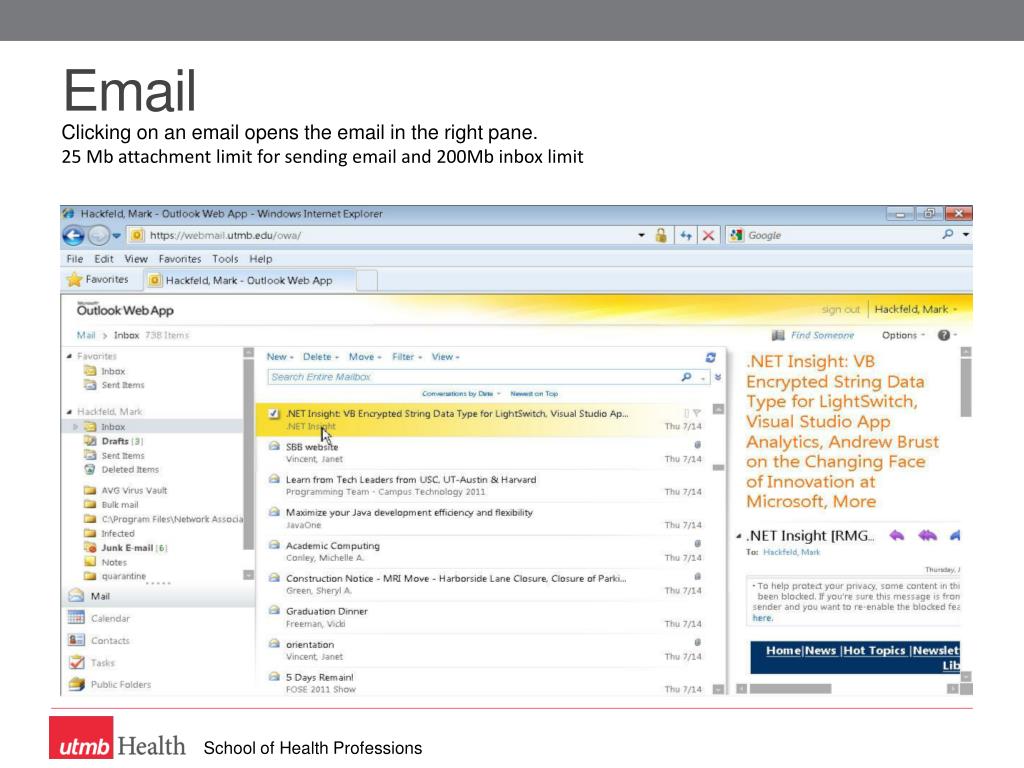Screen dimensions: 1024x768
Task: Click the reading pane horizontal scrollbar
Action: 790,688
